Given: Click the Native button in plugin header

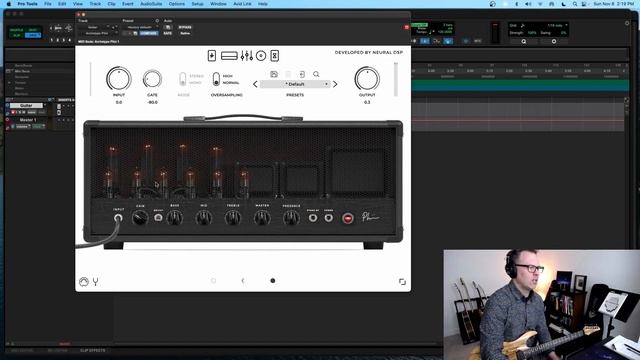Looking at the screenshot, I should click(185, 33).
